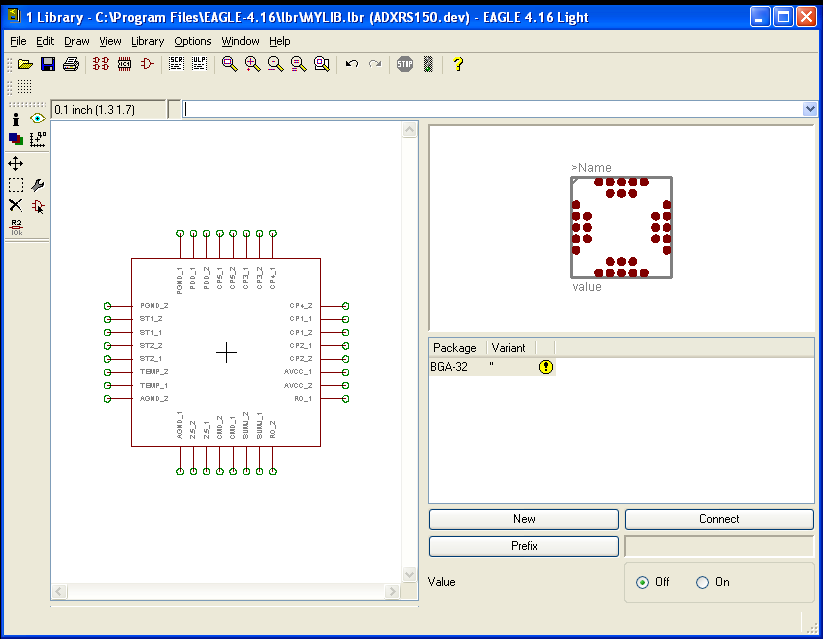
Task: Zoom to fit the drawing
Action: pyautogui.click(x=230, y=63)
